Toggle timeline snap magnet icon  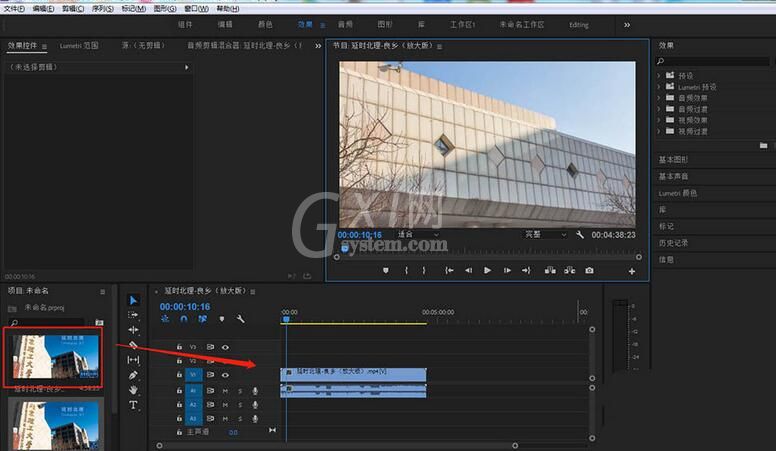click(184, 319)
